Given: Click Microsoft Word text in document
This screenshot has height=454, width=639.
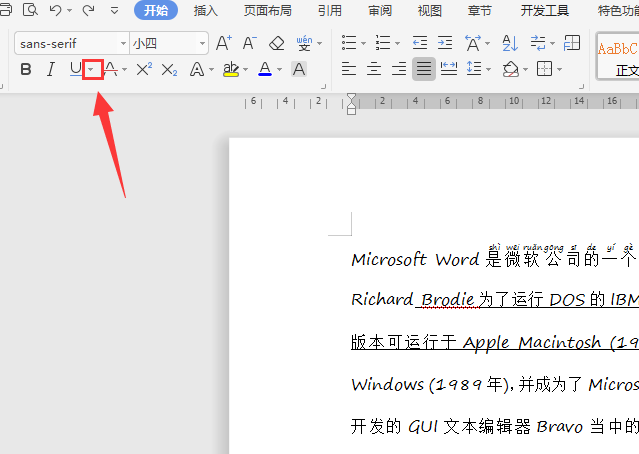Looking at the screenshot, I should click(x=415, y=259).
